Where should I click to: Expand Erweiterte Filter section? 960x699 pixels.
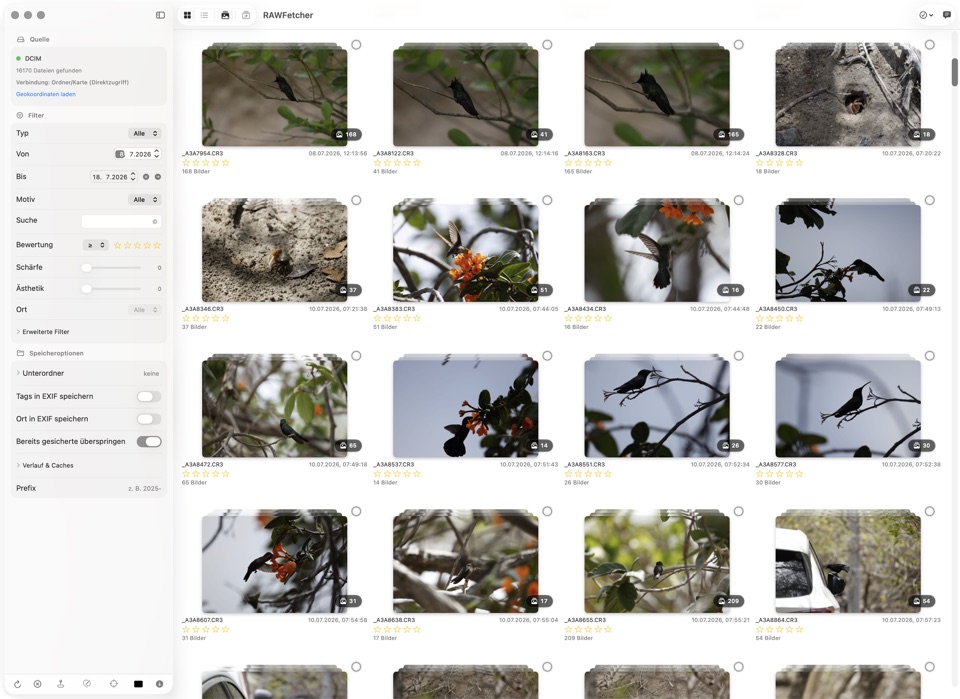pyautogui.click(x=43, y=332)
